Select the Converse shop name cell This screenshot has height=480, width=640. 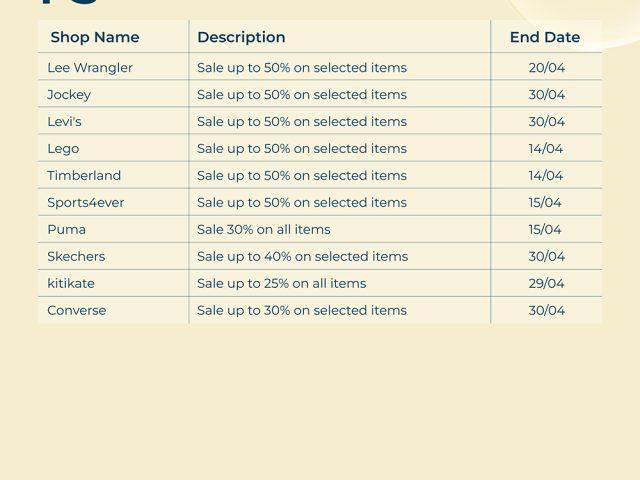[x=77, y=311]
